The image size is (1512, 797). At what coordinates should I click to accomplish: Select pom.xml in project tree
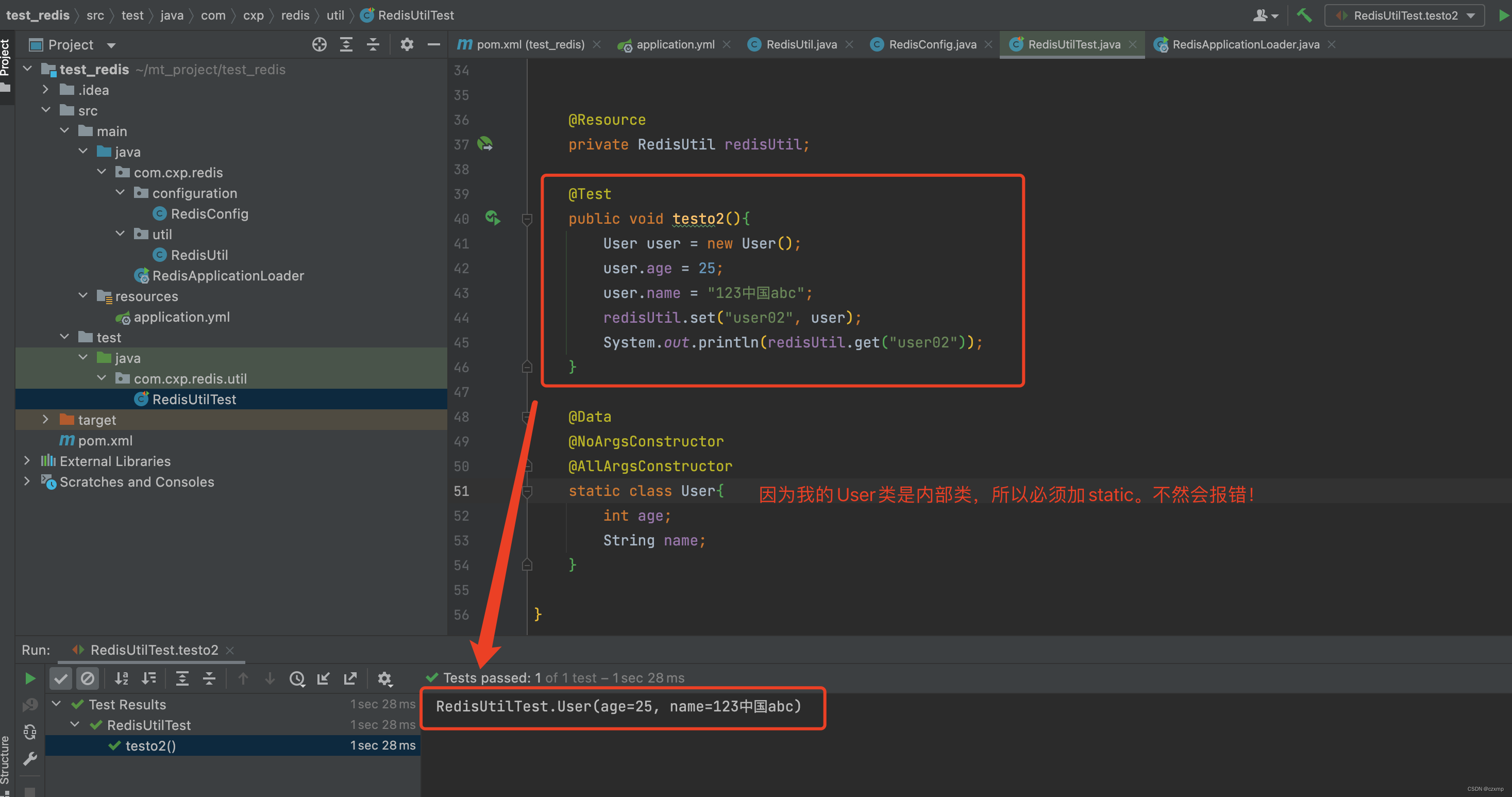(x=96, y=440)
